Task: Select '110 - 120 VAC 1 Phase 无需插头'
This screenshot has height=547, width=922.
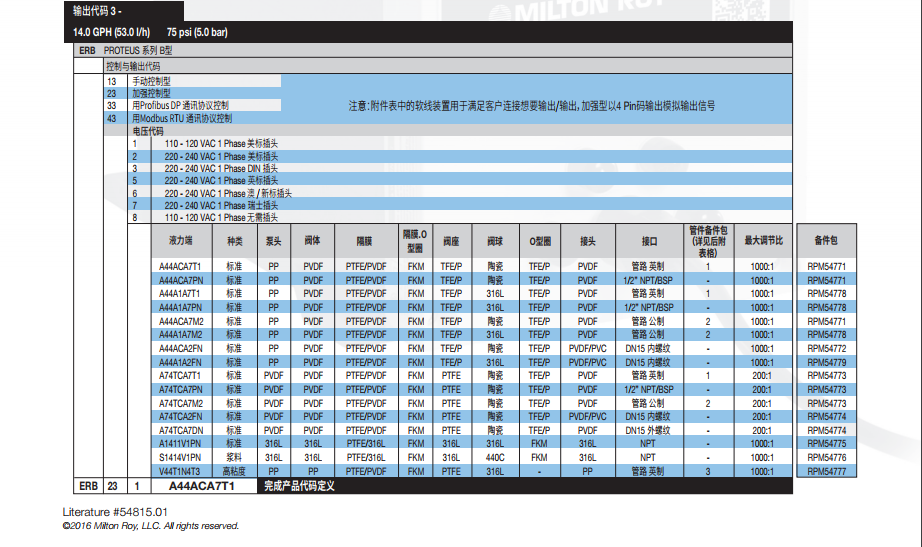Action: 221,218
